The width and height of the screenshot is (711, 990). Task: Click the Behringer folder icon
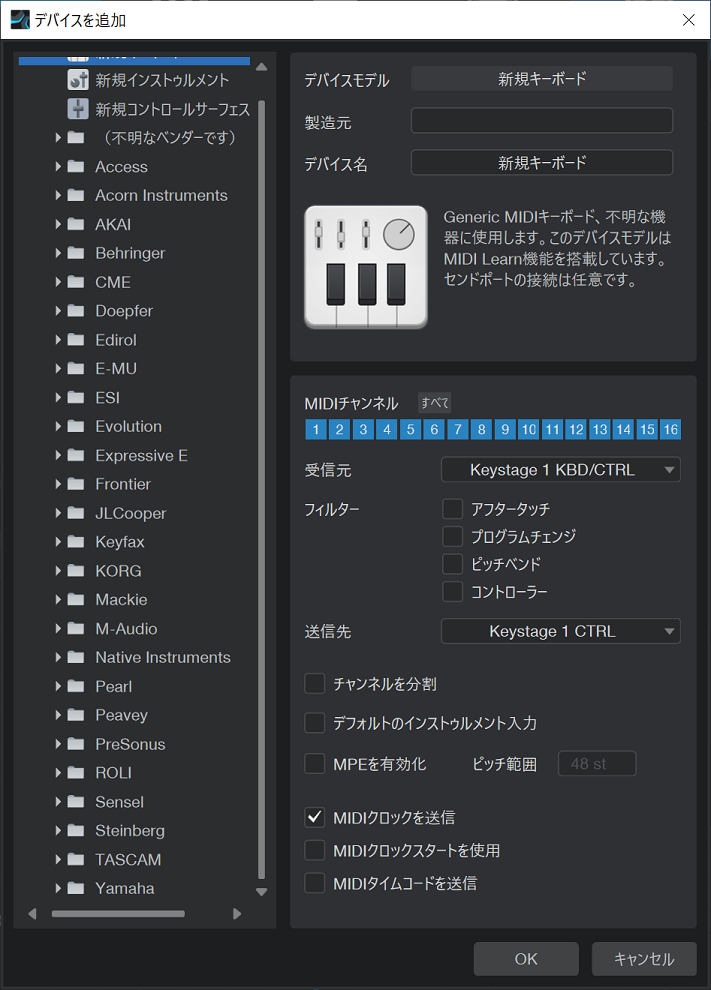[x=76, y=253]
